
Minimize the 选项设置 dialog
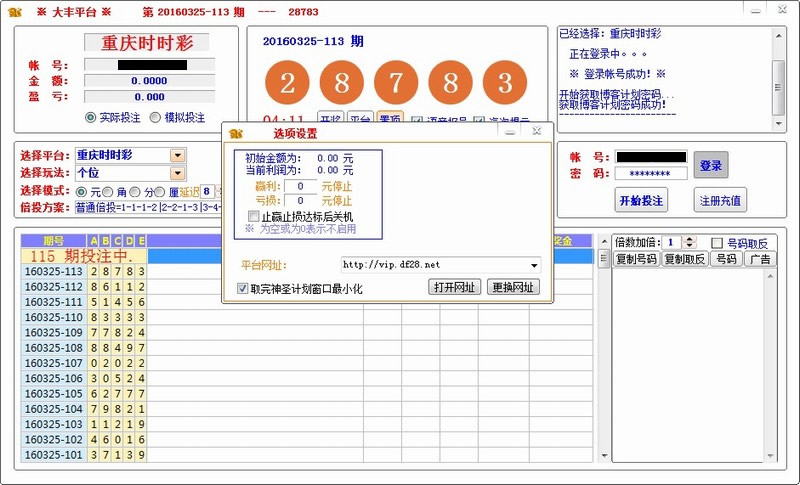(x=510, y=132)
